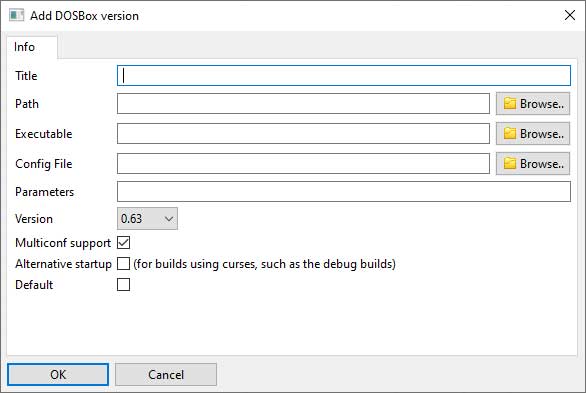
Task: Enable the Alternative startup checkbox
Action: coord(123,263)
